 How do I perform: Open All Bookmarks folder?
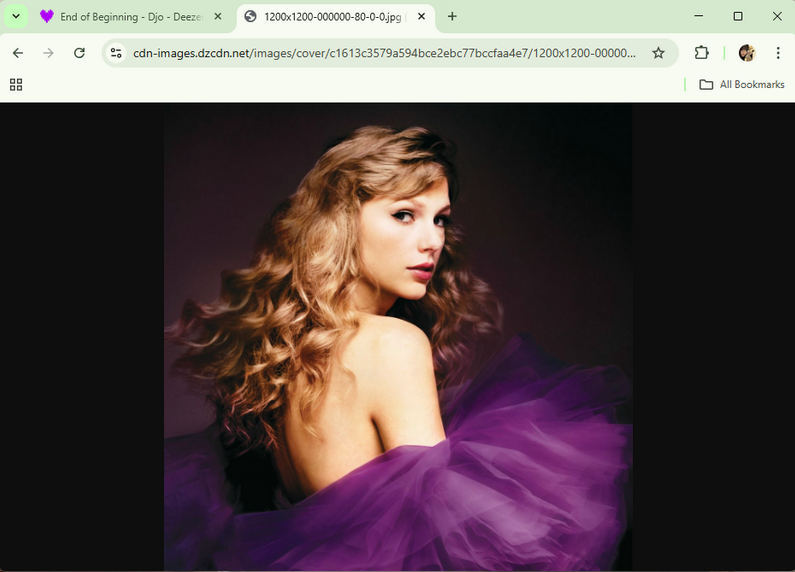click(x=742, y=85)
